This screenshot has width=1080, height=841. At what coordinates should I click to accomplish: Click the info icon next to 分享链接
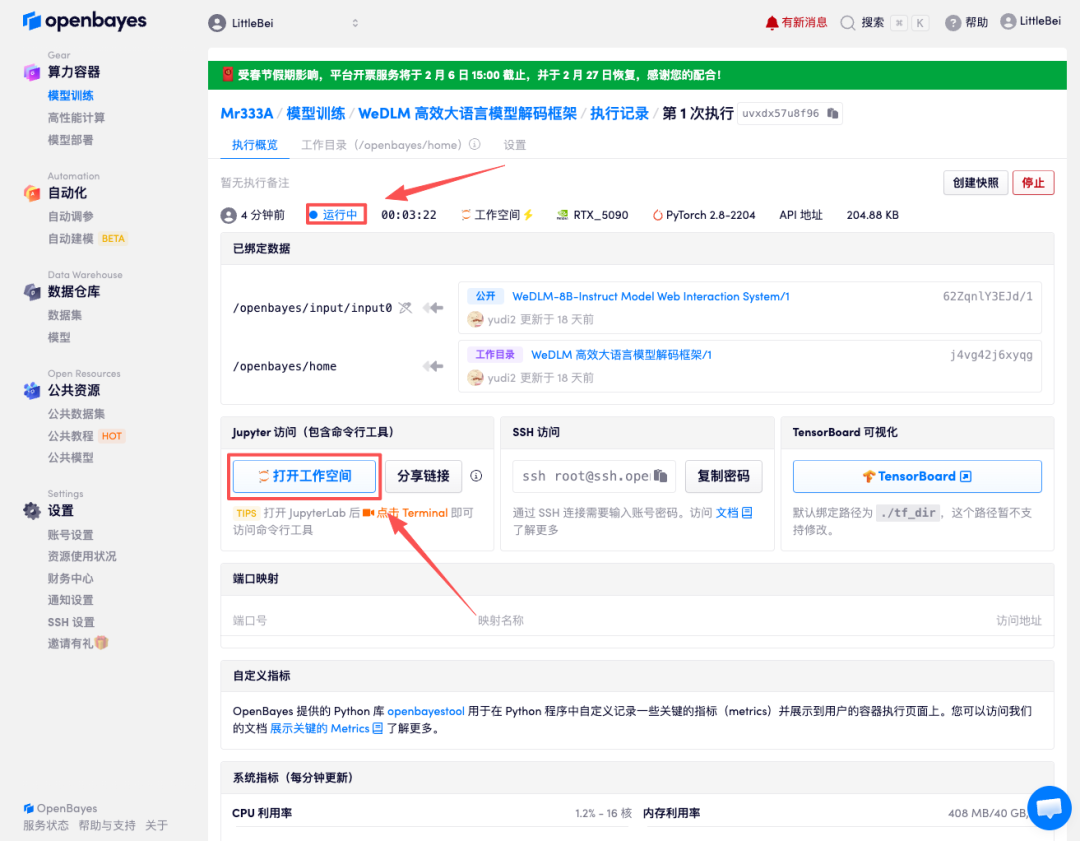pos(476,476)
